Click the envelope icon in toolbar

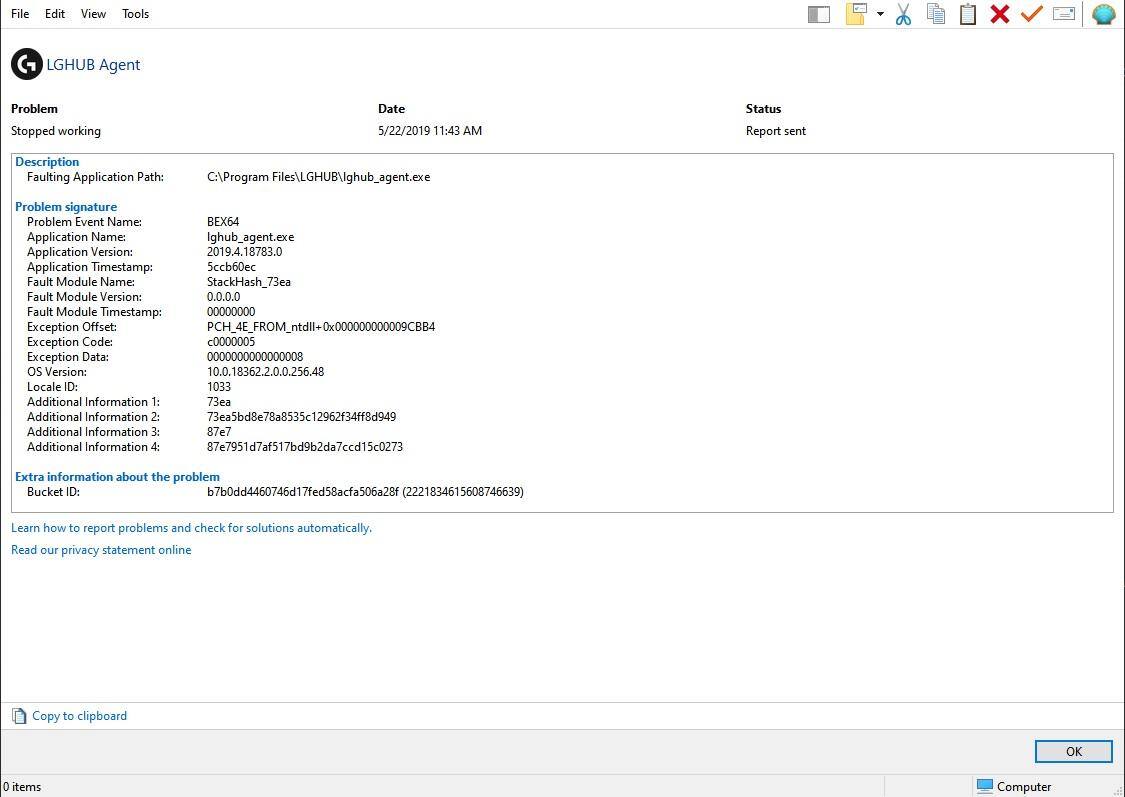click(x=1064, y=14)
